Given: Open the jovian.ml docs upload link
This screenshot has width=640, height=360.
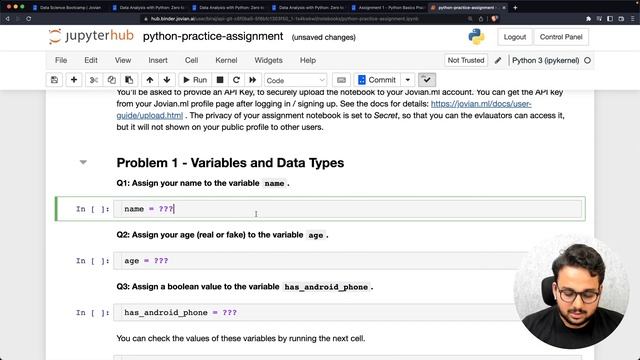Looking at the screenshot, I should point(481,104).
